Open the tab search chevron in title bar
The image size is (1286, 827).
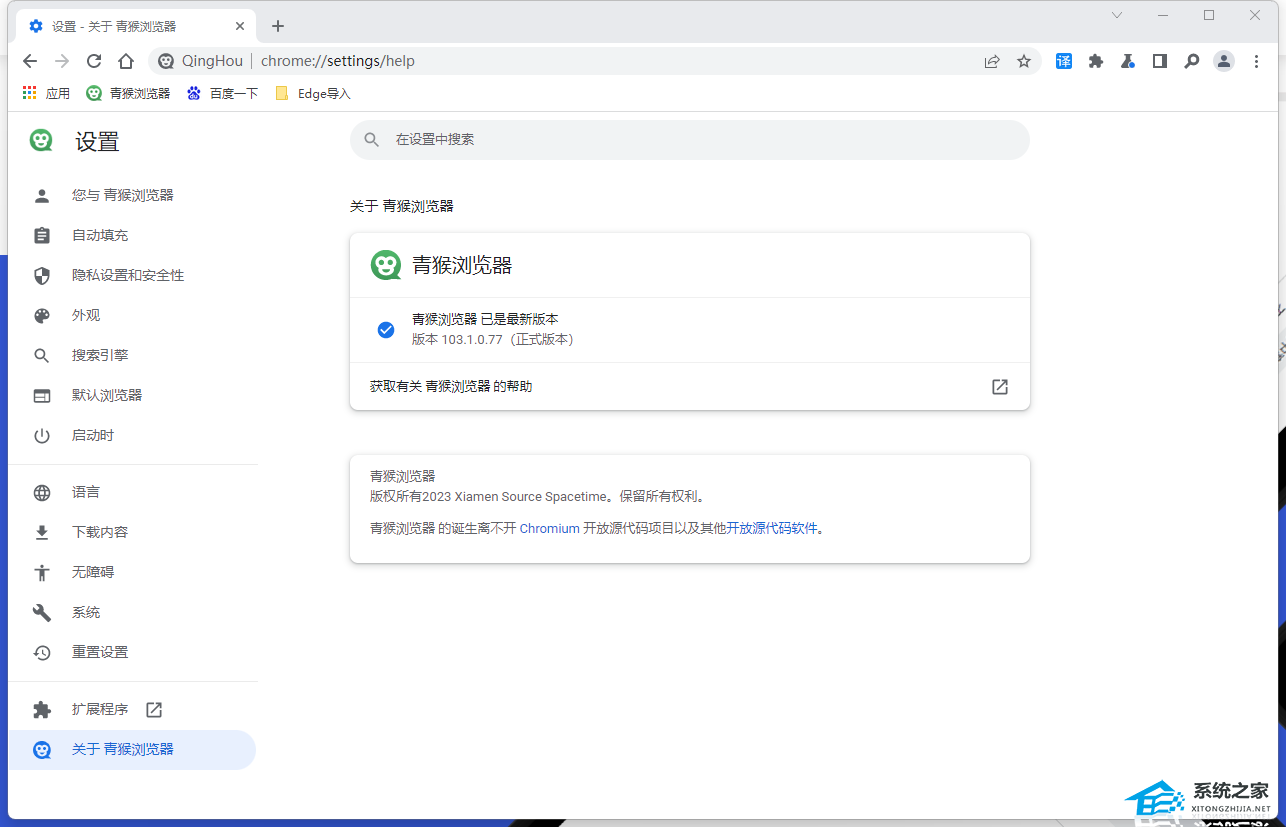(x=1117, y=15)
